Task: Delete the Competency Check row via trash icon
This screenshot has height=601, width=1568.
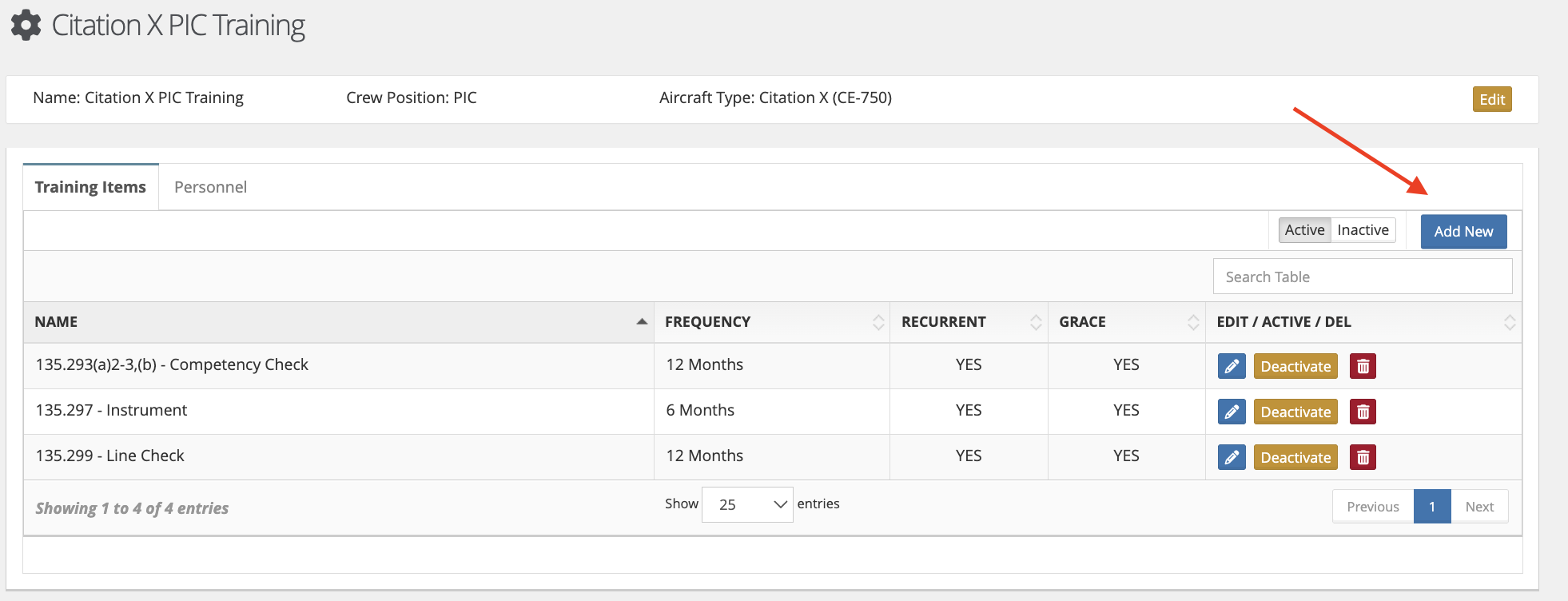Action: pos(1363,366)
